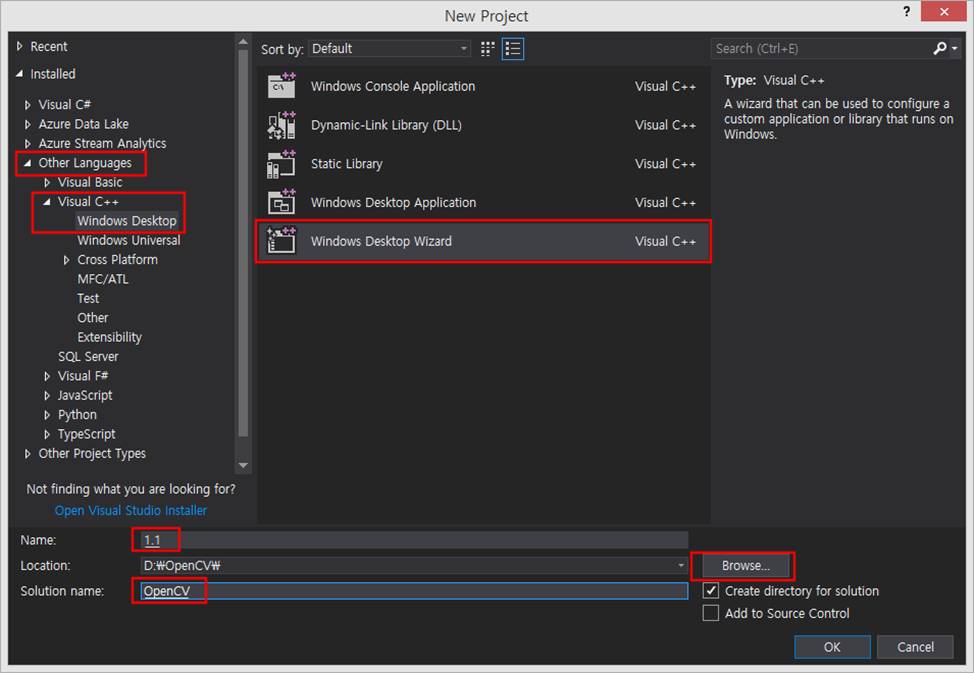Collapse the Visual C++ tree node
This screenshot has width=974, height=673.
click(x=47, y=202)
